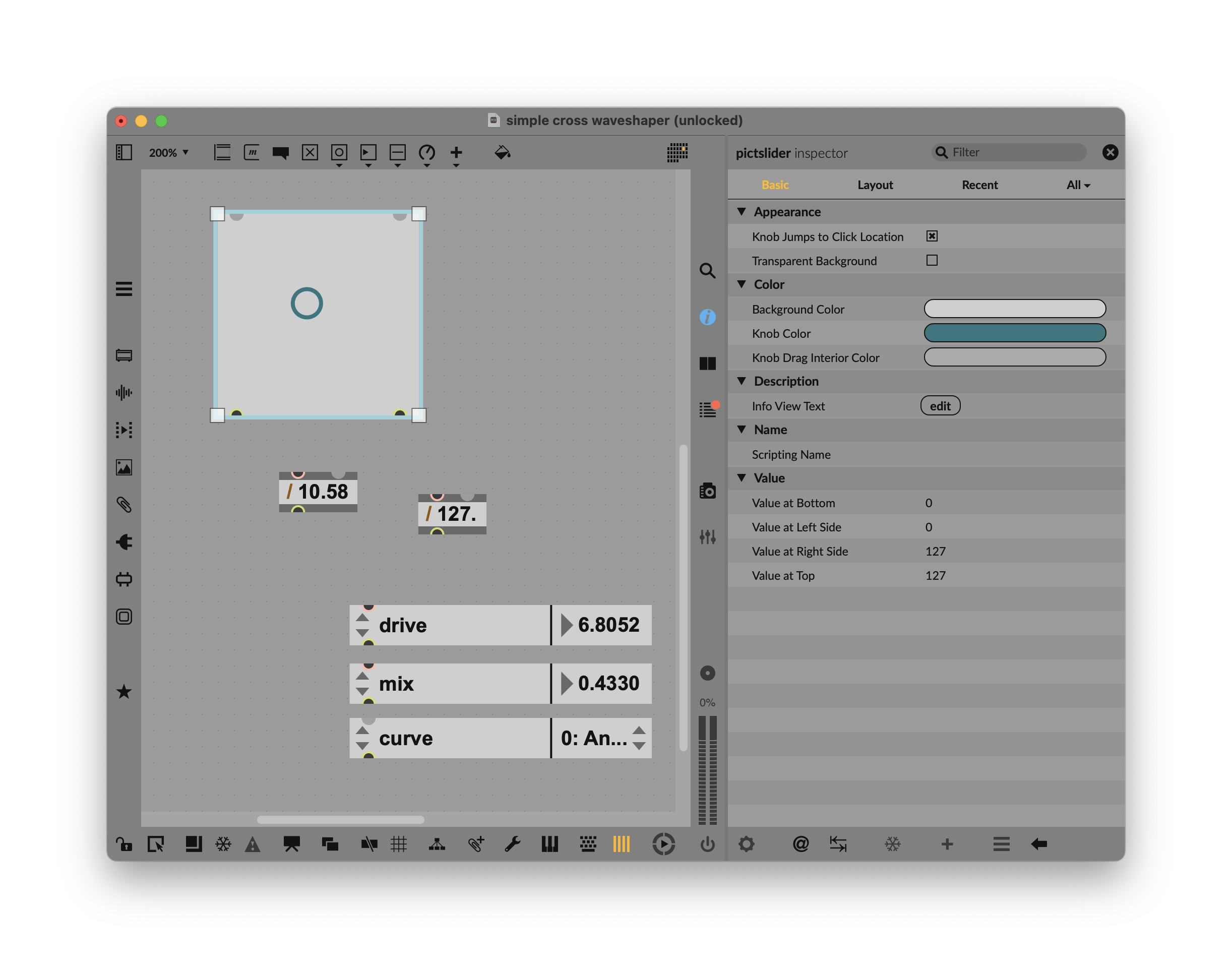Open the 200% zoom dropdown
Image resolution: width=1232 pixels, height=968 pixels.
(x=168, y=152)
